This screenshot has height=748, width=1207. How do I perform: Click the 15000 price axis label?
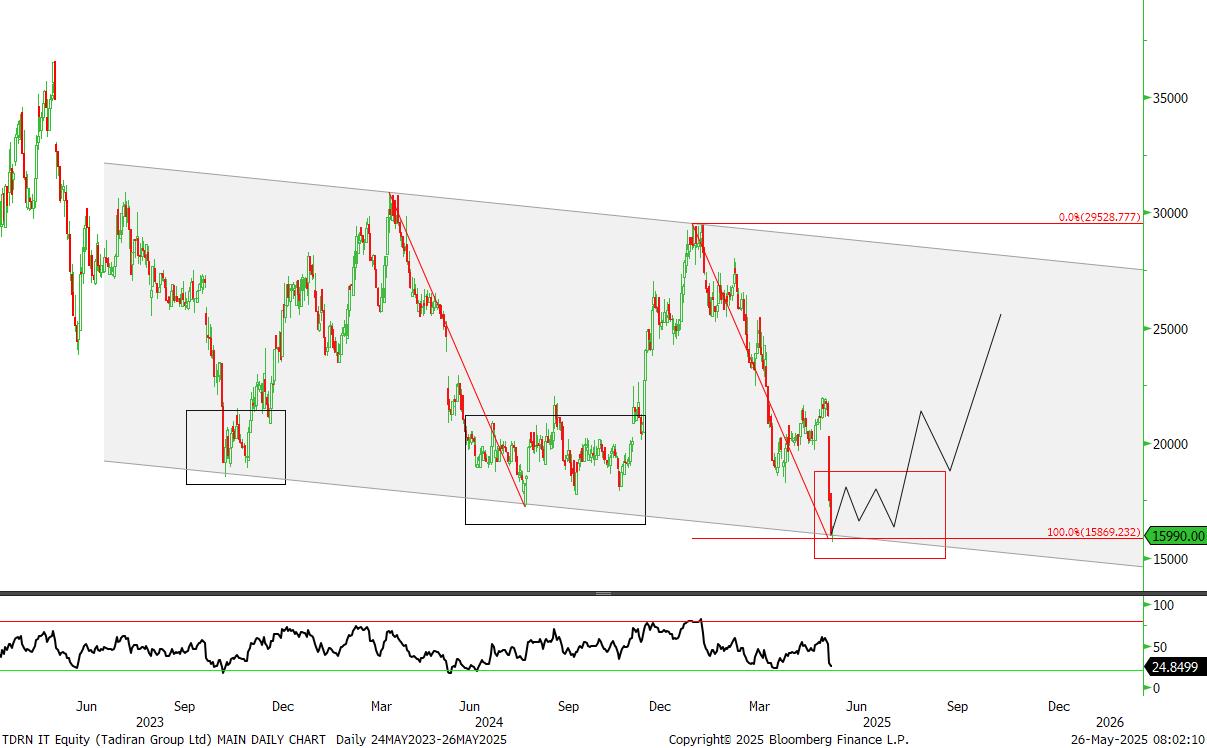tap(1170, 559)
